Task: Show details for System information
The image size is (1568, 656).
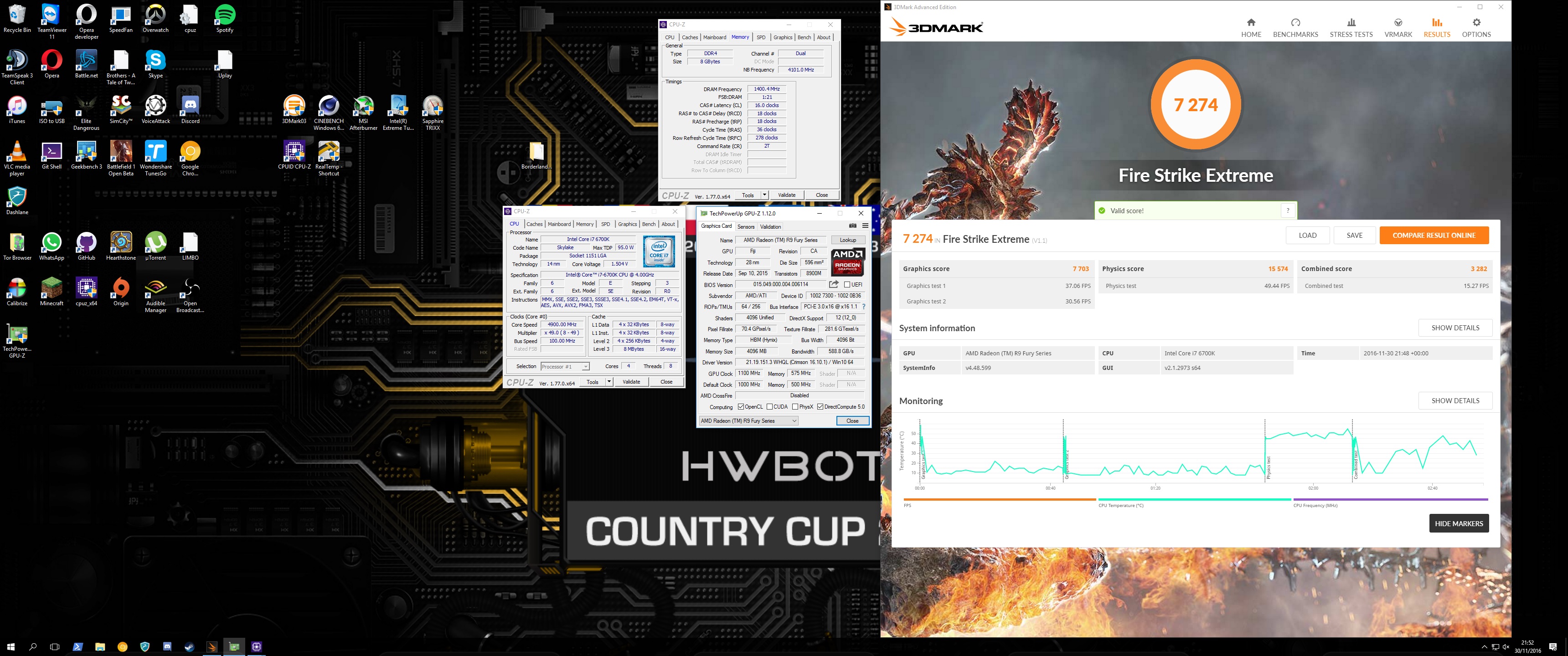Action: [x=1455, y=328]
